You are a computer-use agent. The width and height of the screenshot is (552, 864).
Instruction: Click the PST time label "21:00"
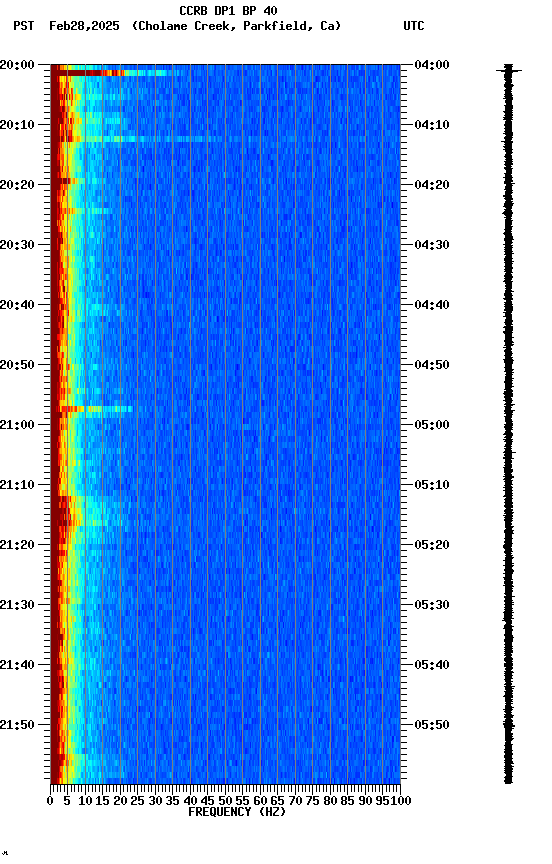coord(17,425)
